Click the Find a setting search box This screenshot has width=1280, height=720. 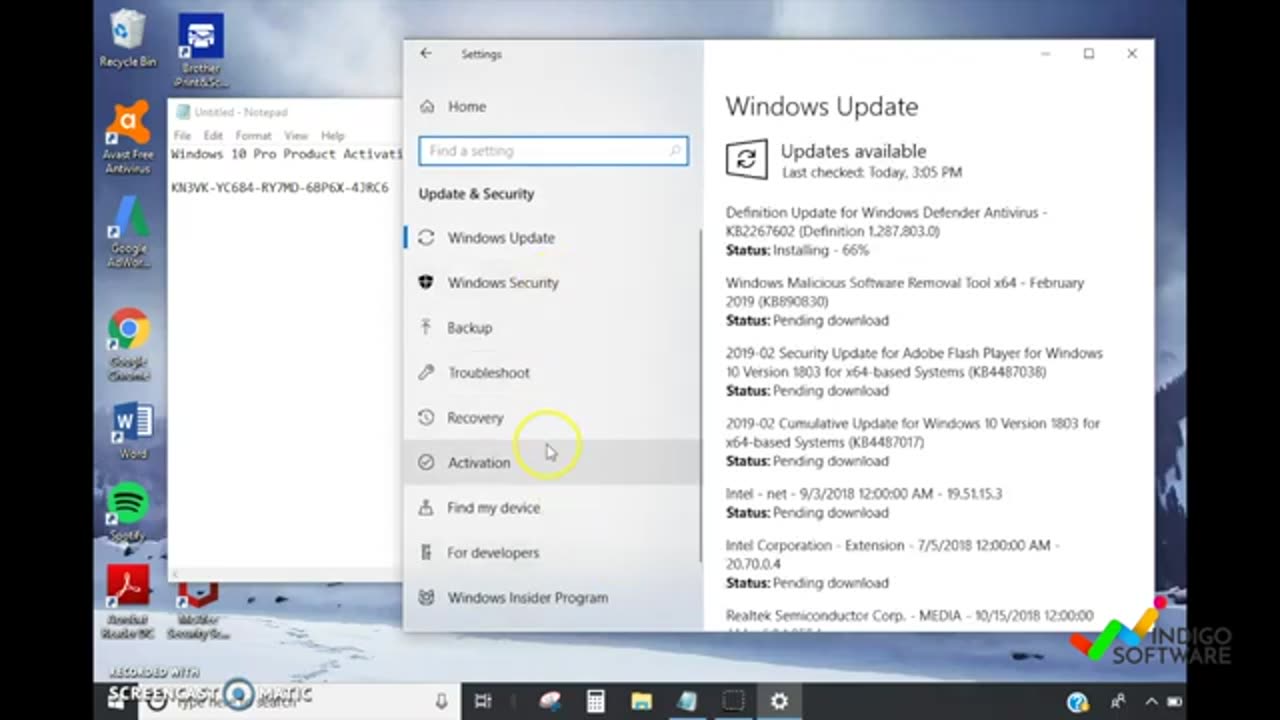pyautogui.click(x=553, y=151)
